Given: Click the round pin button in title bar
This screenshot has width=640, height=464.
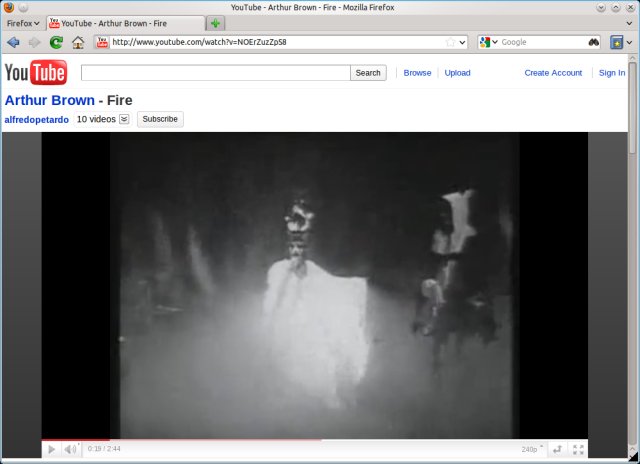Looking at the screenshot, I should tap(24, 7).
